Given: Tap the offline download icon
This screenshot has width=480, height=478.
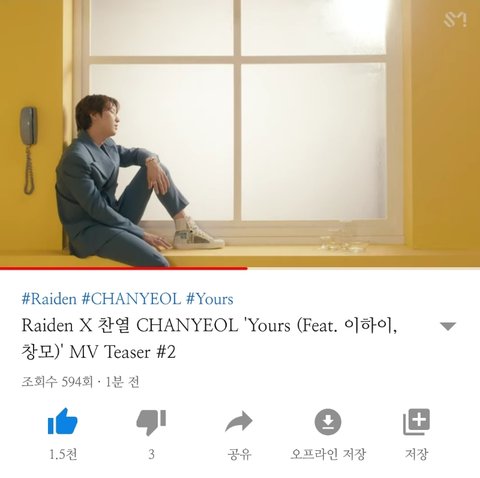Looking at the screenshot, I should point(328,422).
